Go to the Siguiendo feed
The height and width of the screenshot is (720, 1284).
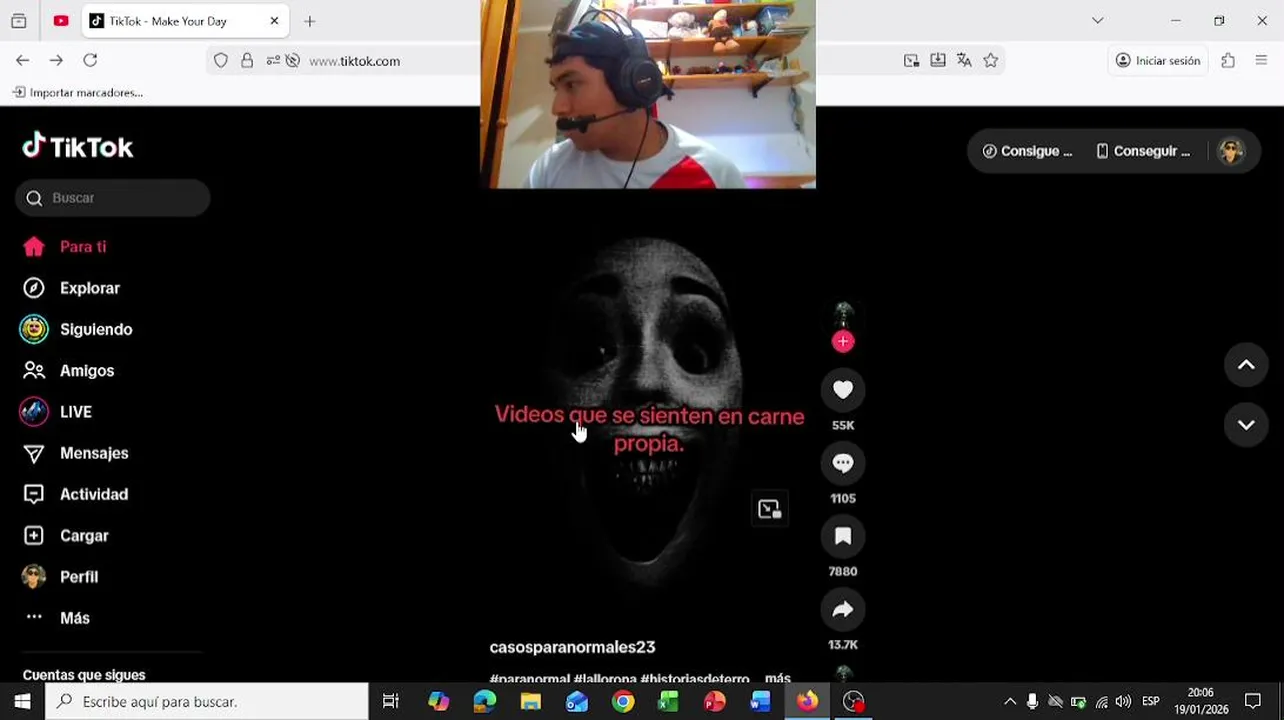click(76, 329)
